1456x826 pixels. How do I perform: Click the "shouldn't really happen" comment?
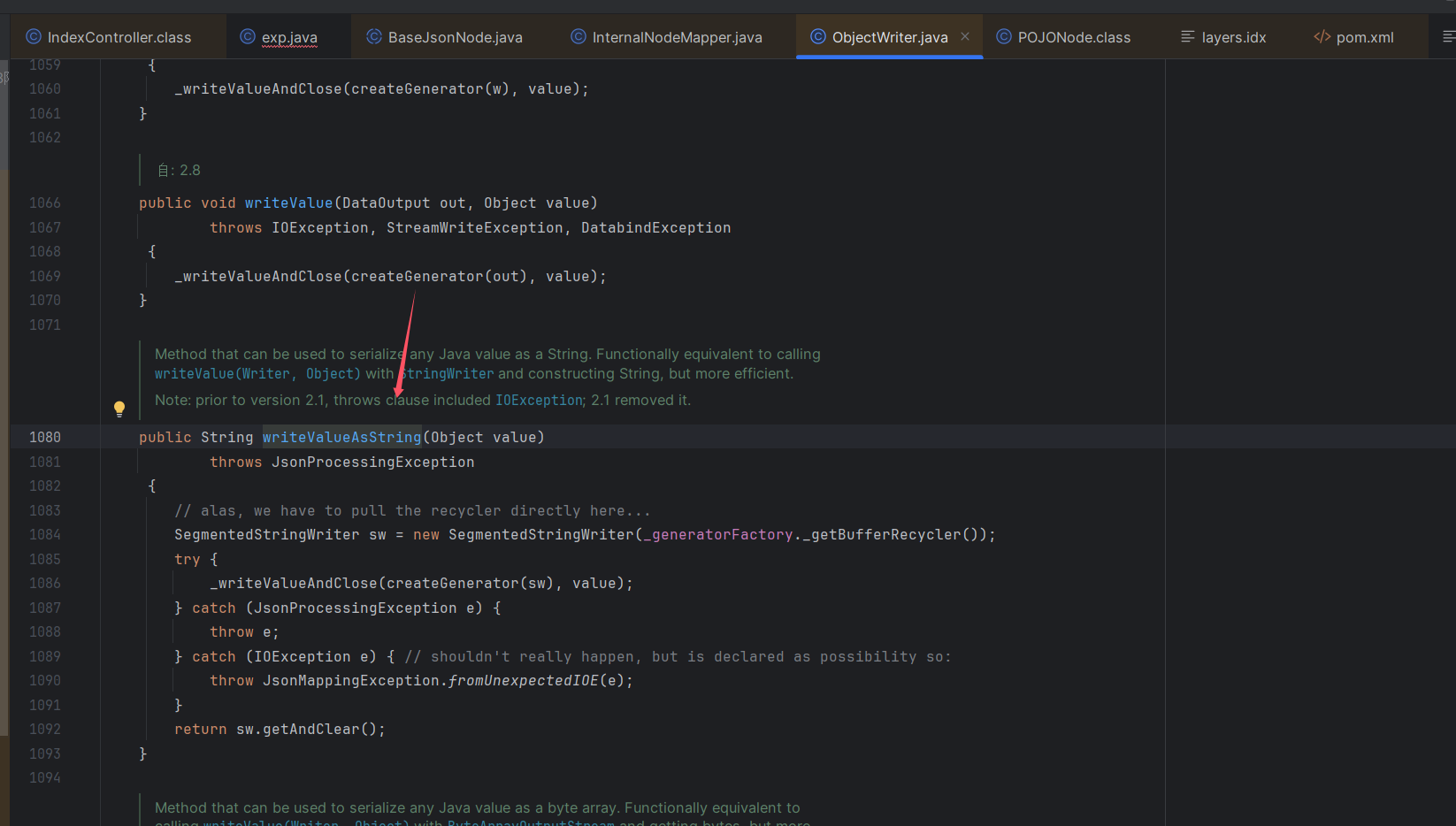pyautogui.click(x=678, y=656)
